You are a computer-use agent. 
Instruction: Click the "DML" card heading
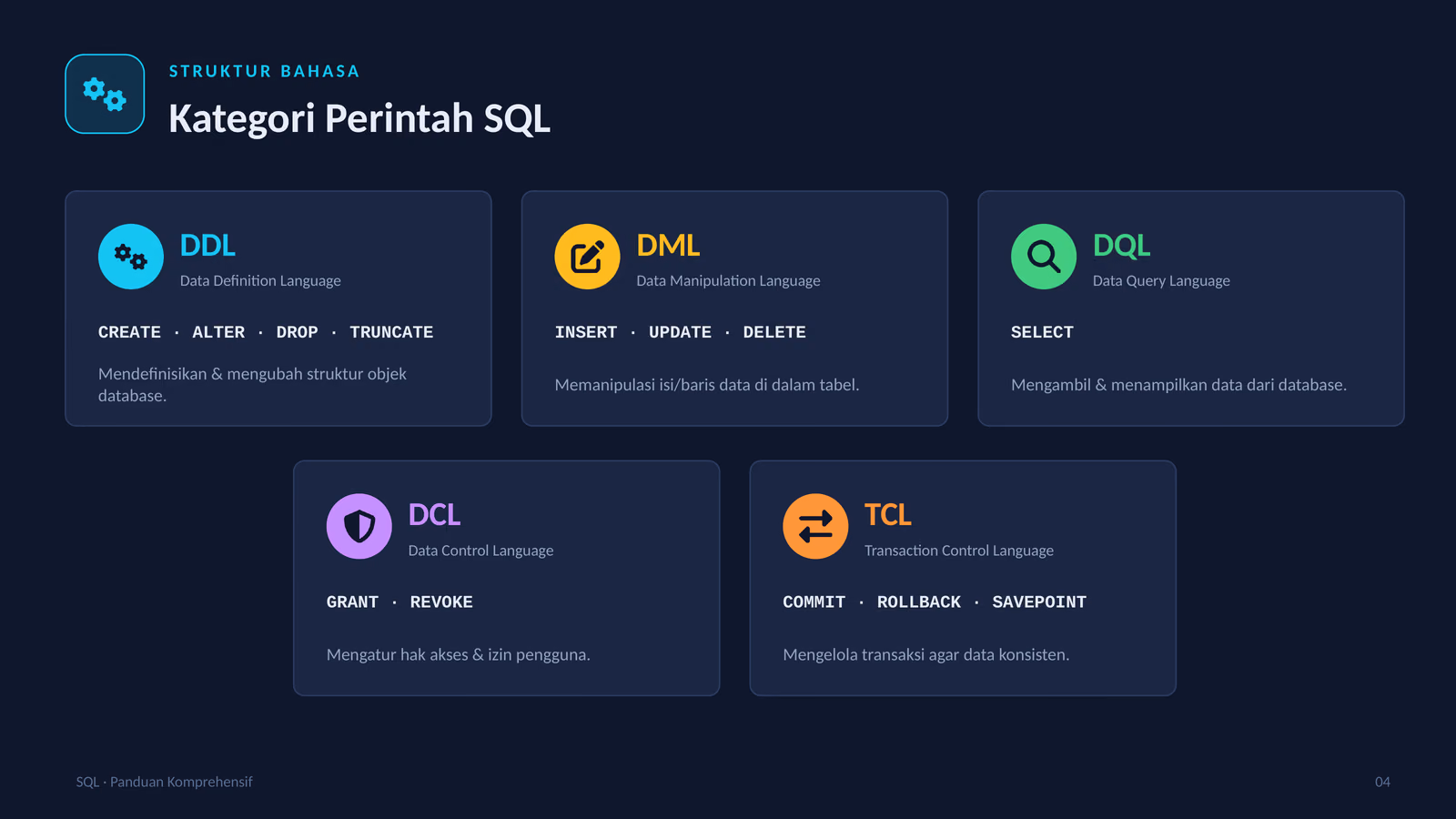(x=668, y=246)
